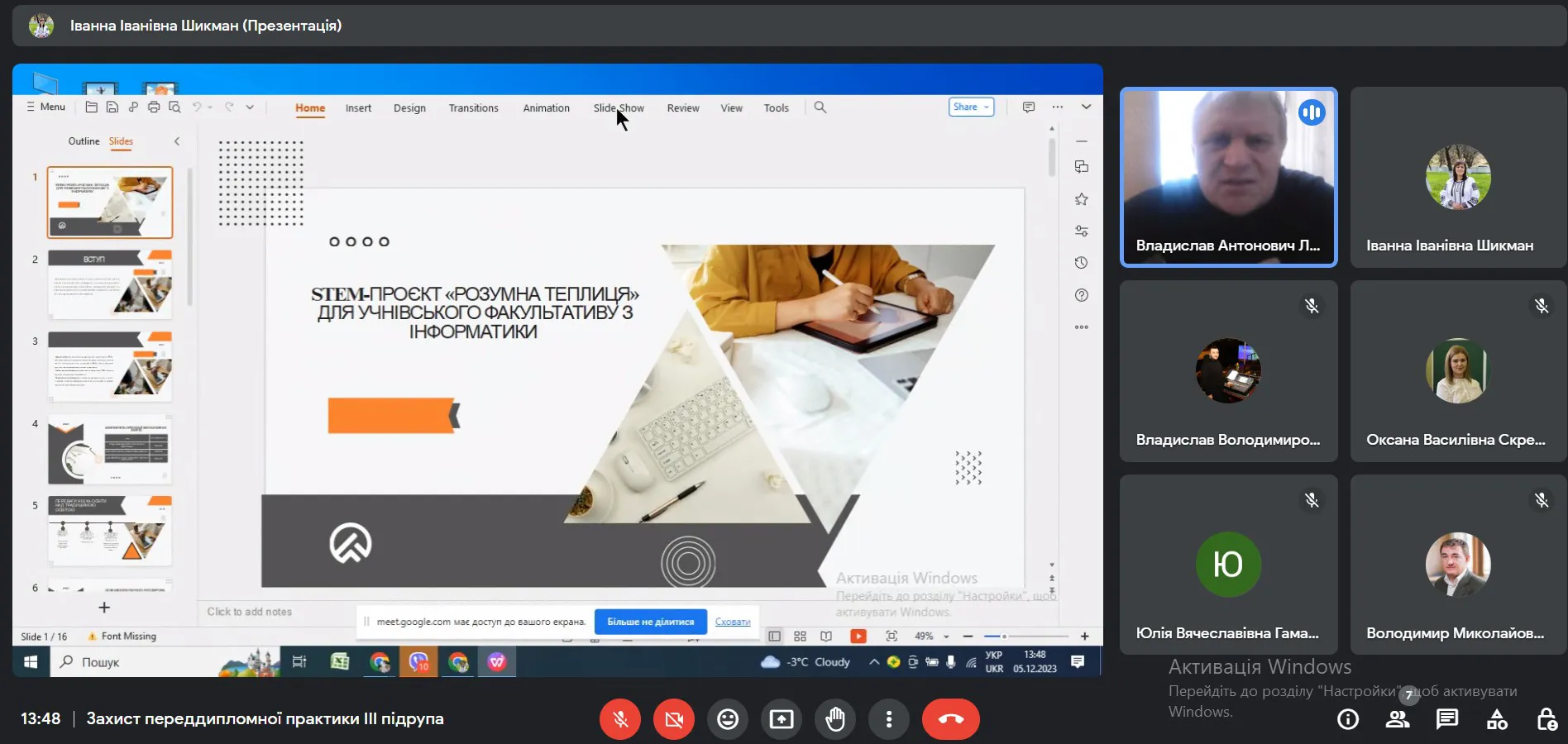Open the Review ribbon tab

[x=683, y=107]
